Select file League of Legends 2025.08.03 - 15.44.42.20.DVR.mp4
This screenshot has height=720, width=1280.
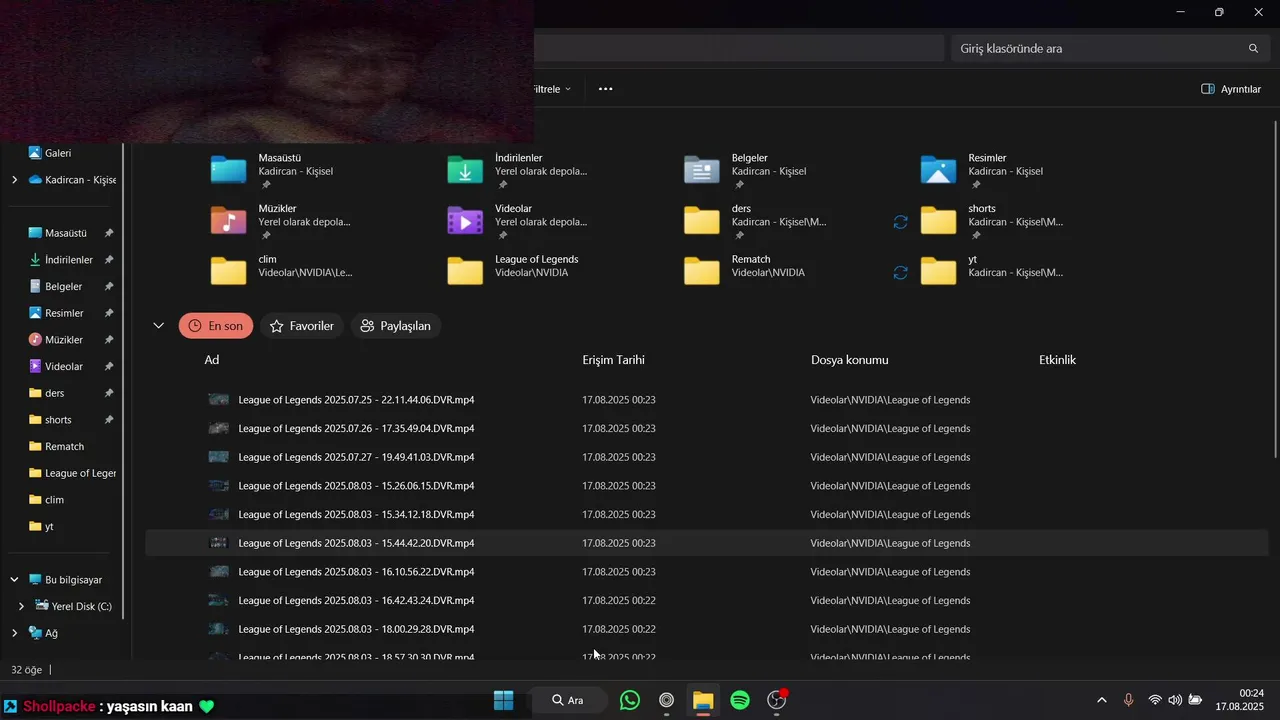[707, 543]
